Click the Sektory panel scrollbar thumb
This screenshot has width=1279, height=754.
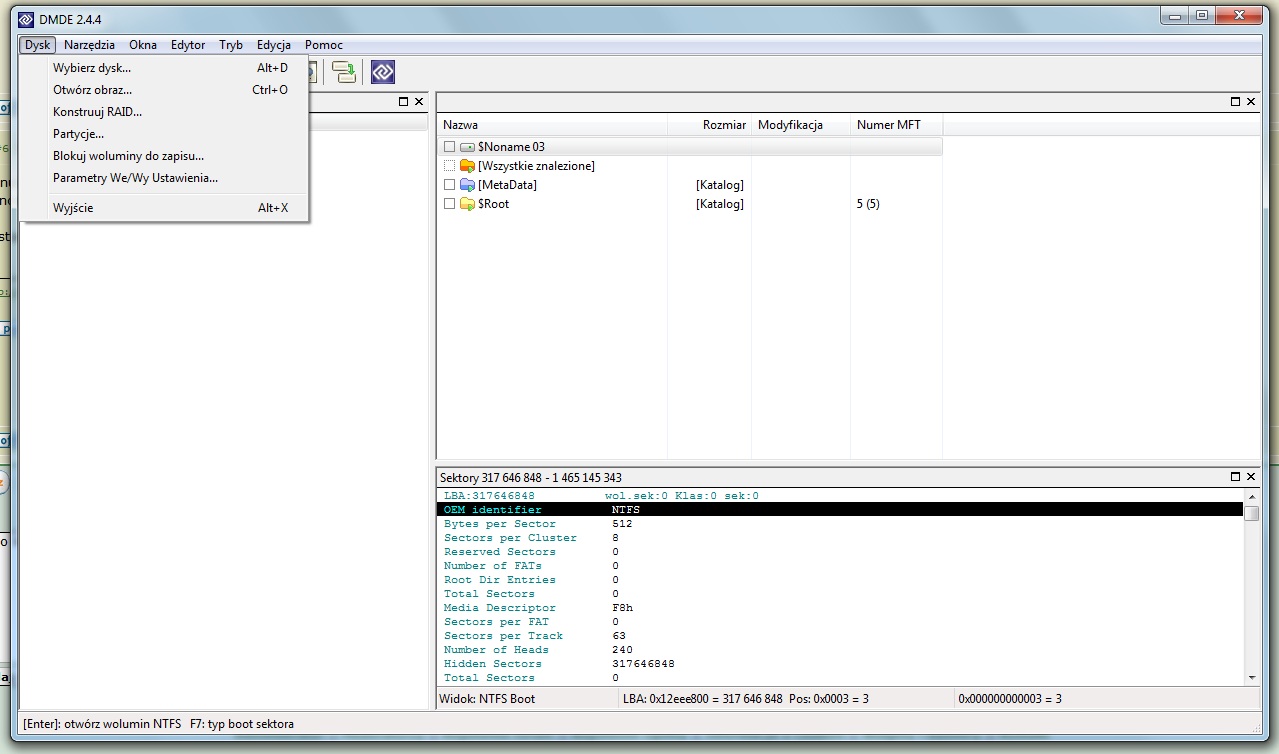[1252, 512]
